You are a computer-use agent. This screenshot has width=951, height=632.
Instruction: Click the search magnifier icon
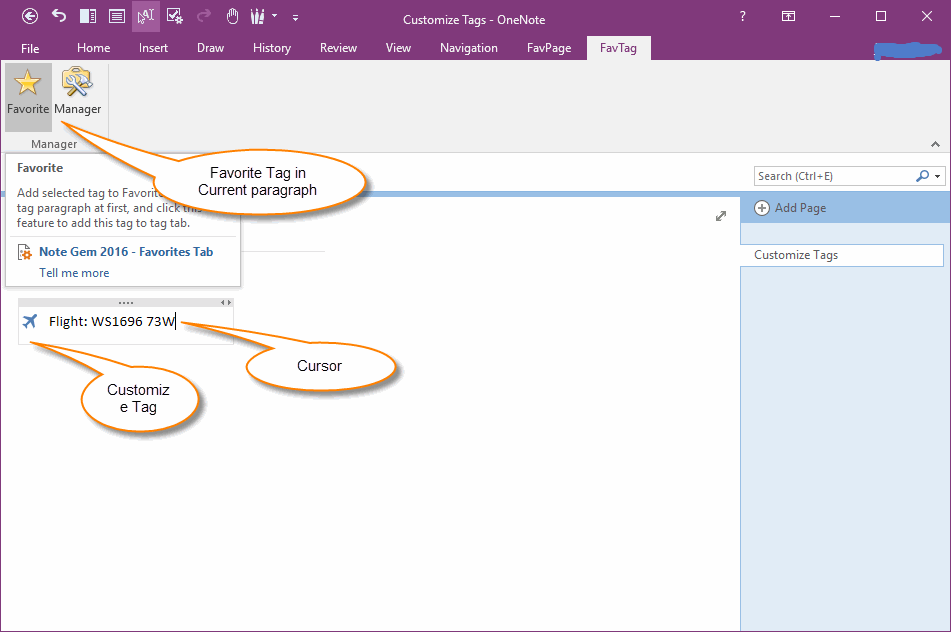point(922,176)
